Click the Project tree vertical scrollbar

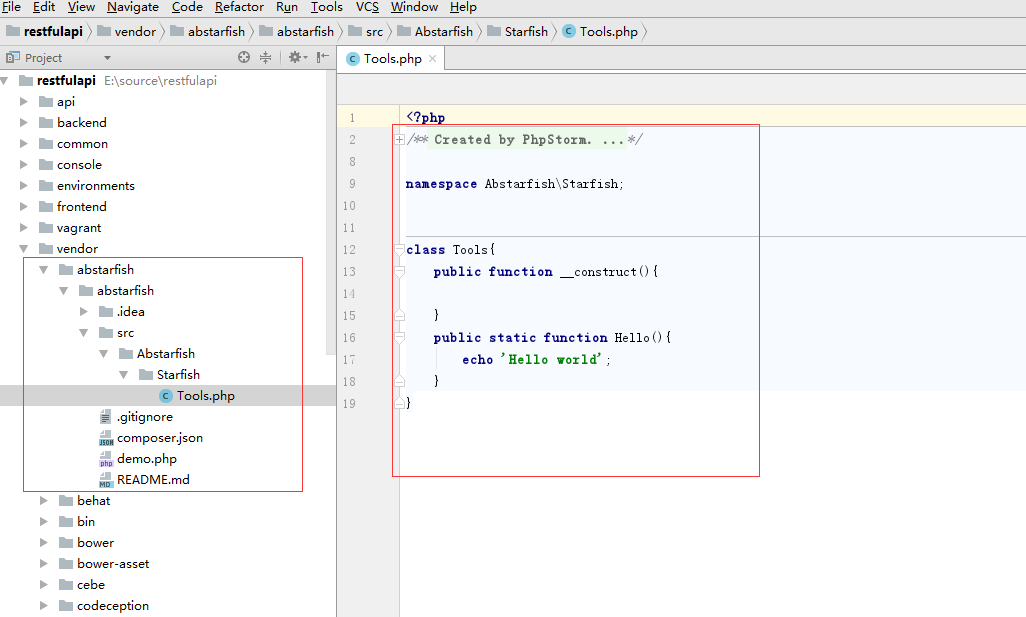pyautogui.click(x=331, y=213)
